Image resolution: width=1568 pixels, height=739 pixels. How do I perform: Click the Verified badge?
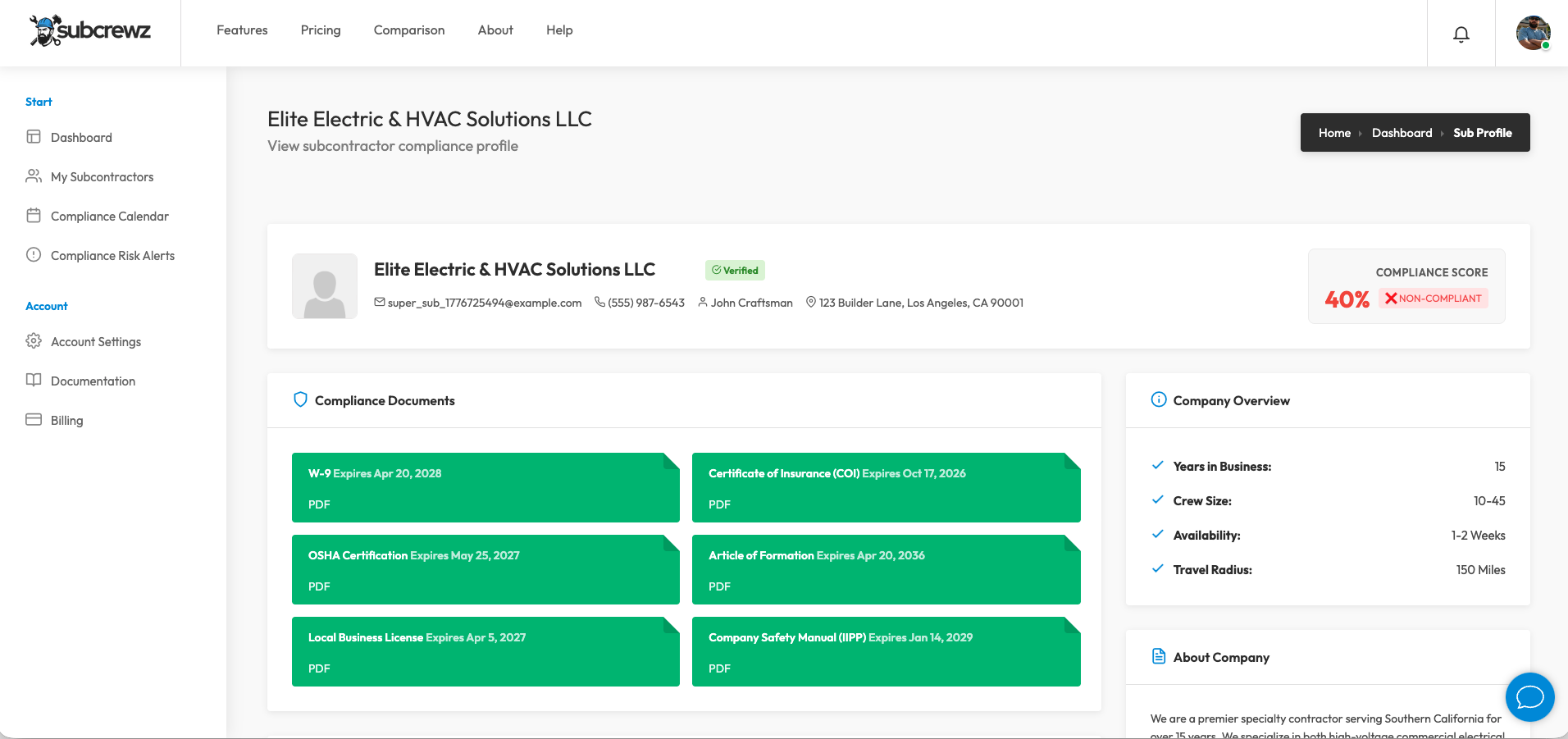tap(735, 270)
